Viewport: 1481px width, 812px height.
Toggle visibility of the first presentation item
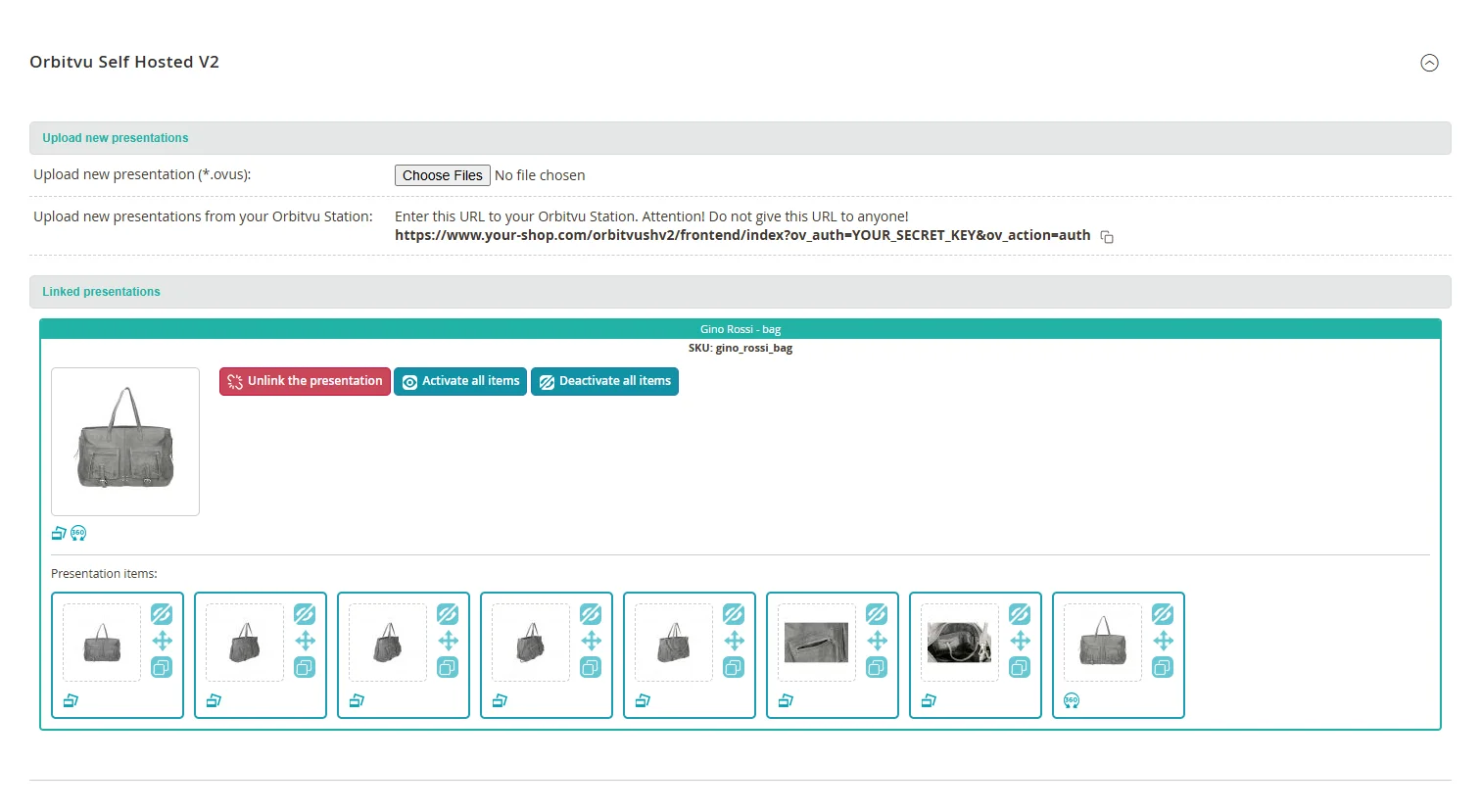pyautogui.click(x=162, y=614)
